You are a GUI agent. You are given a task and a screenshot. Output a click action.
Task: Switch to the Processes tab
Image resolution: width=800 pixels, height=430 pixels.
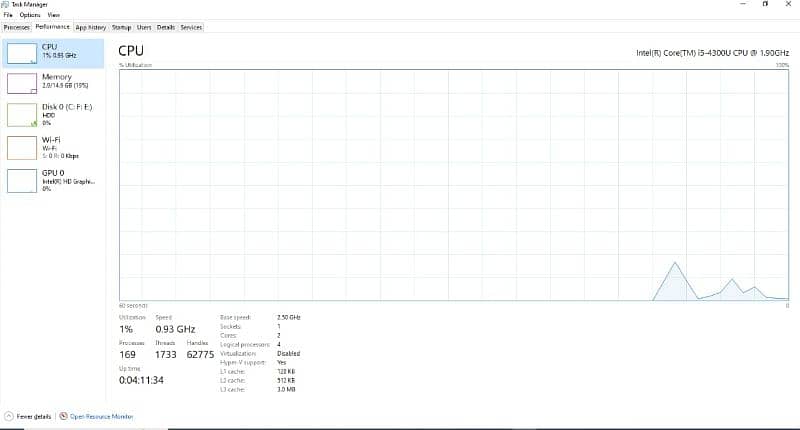pos(17,28)
